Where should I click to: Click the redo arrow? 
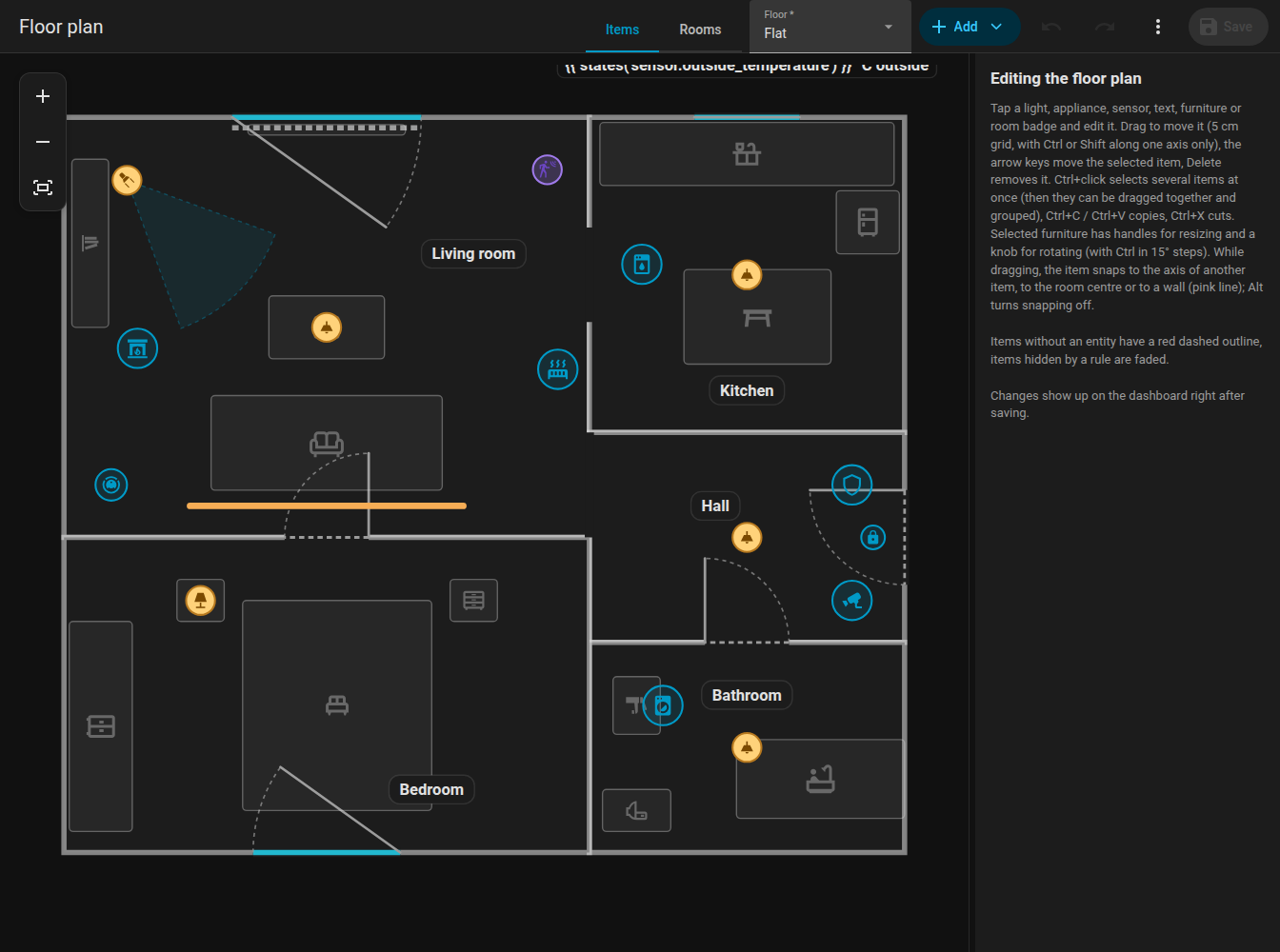click(x=1105, y=27)
